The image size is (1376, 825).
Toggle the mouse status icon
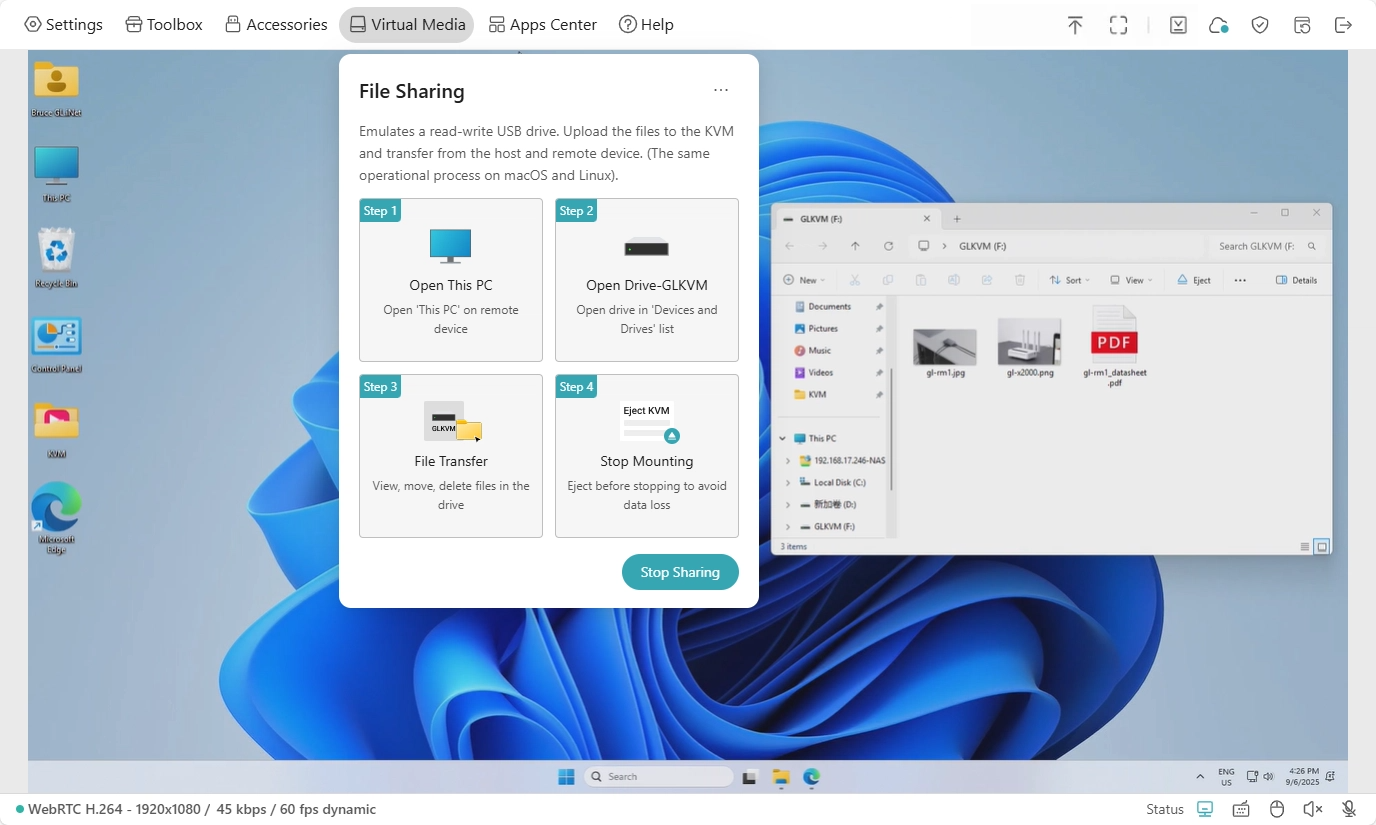pos(1276,809)
